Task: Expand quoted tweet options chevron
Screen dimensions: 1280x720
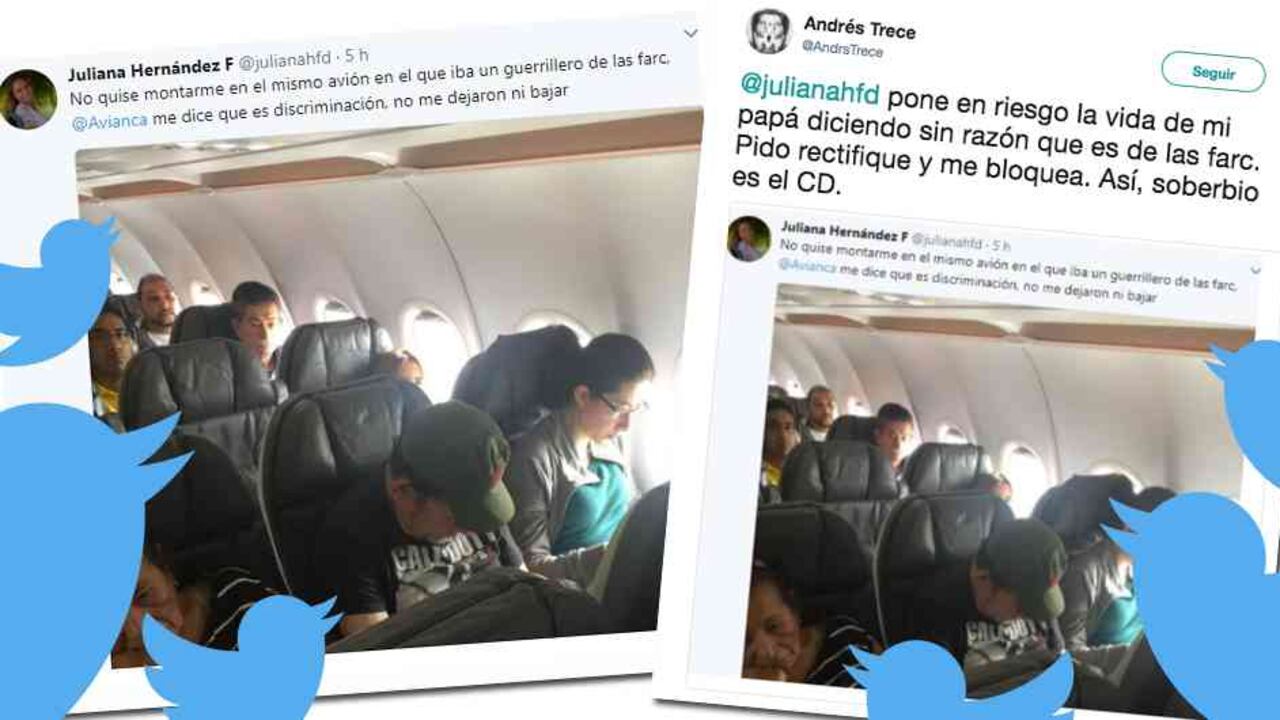Action: [1256, 270]
